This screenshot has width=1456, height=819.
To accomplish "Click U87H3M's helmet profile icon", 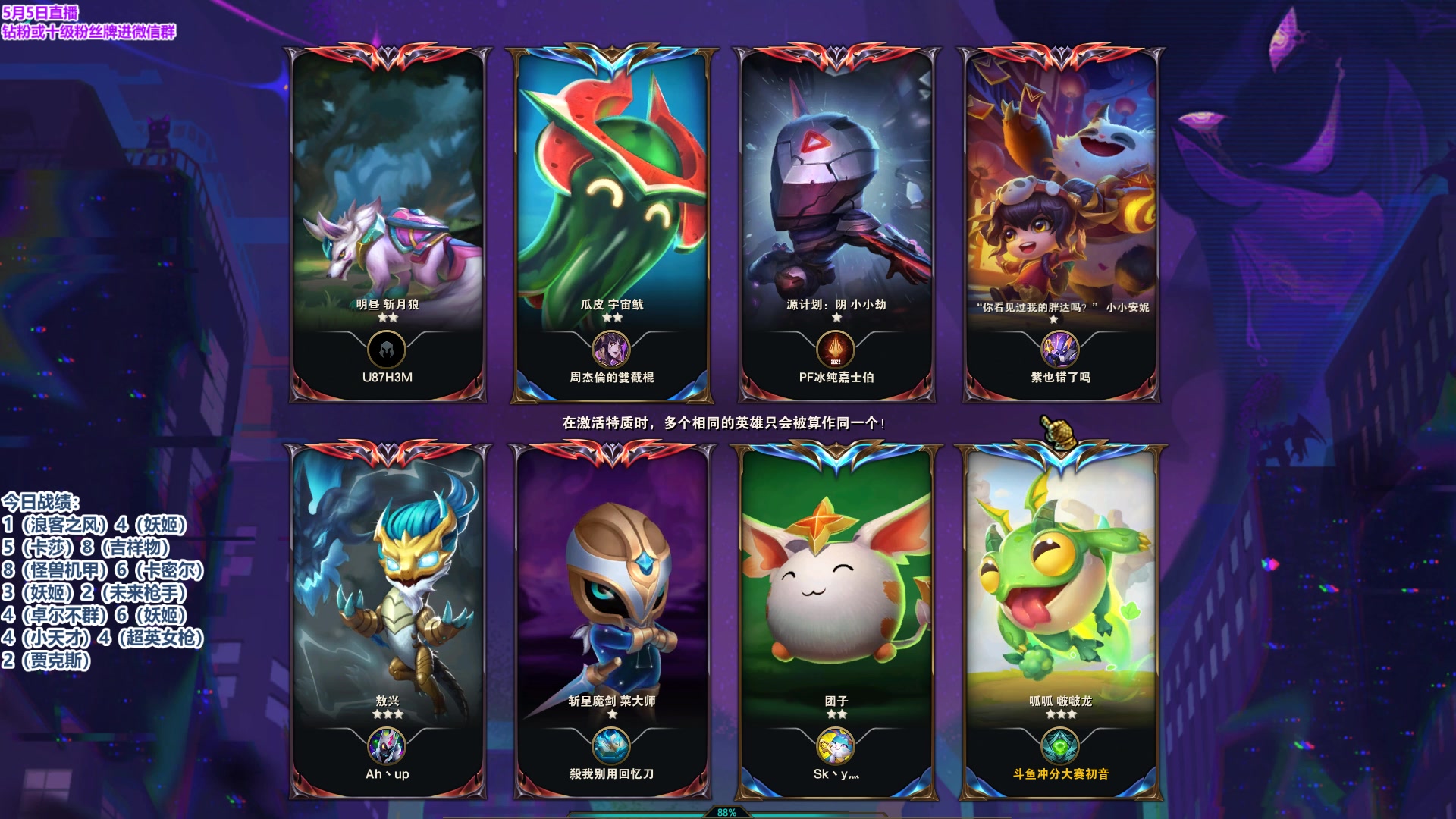I will coord(387,350).
